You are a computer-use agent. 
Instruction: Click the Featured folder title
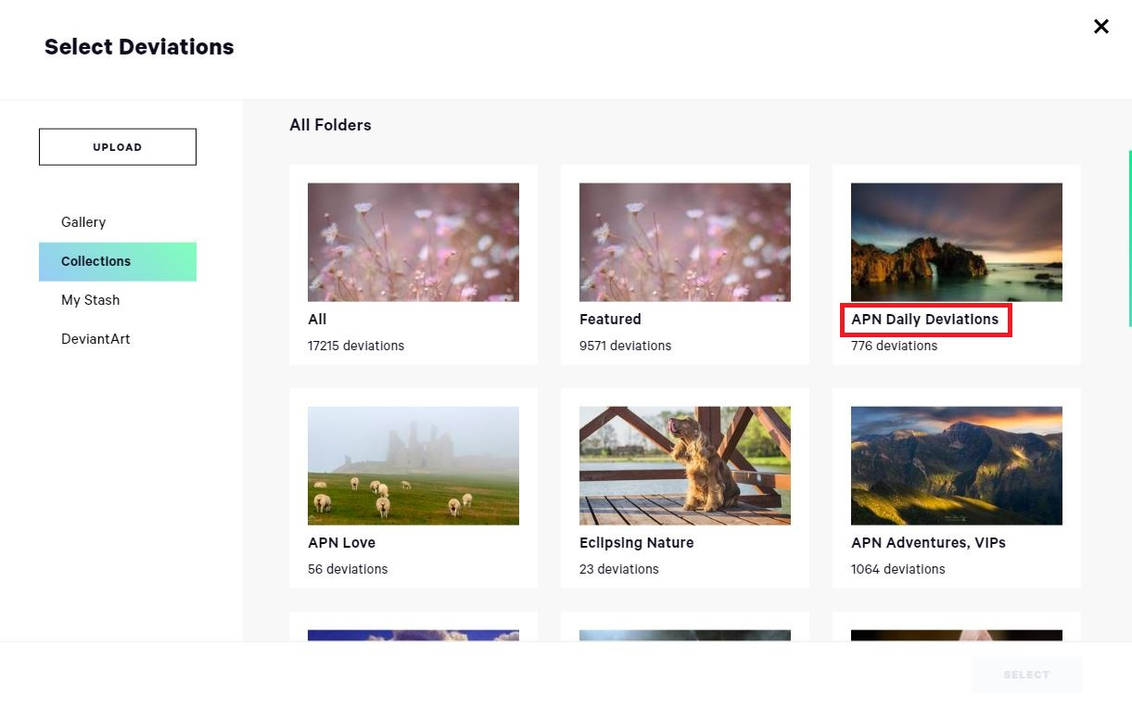(610, 320)
